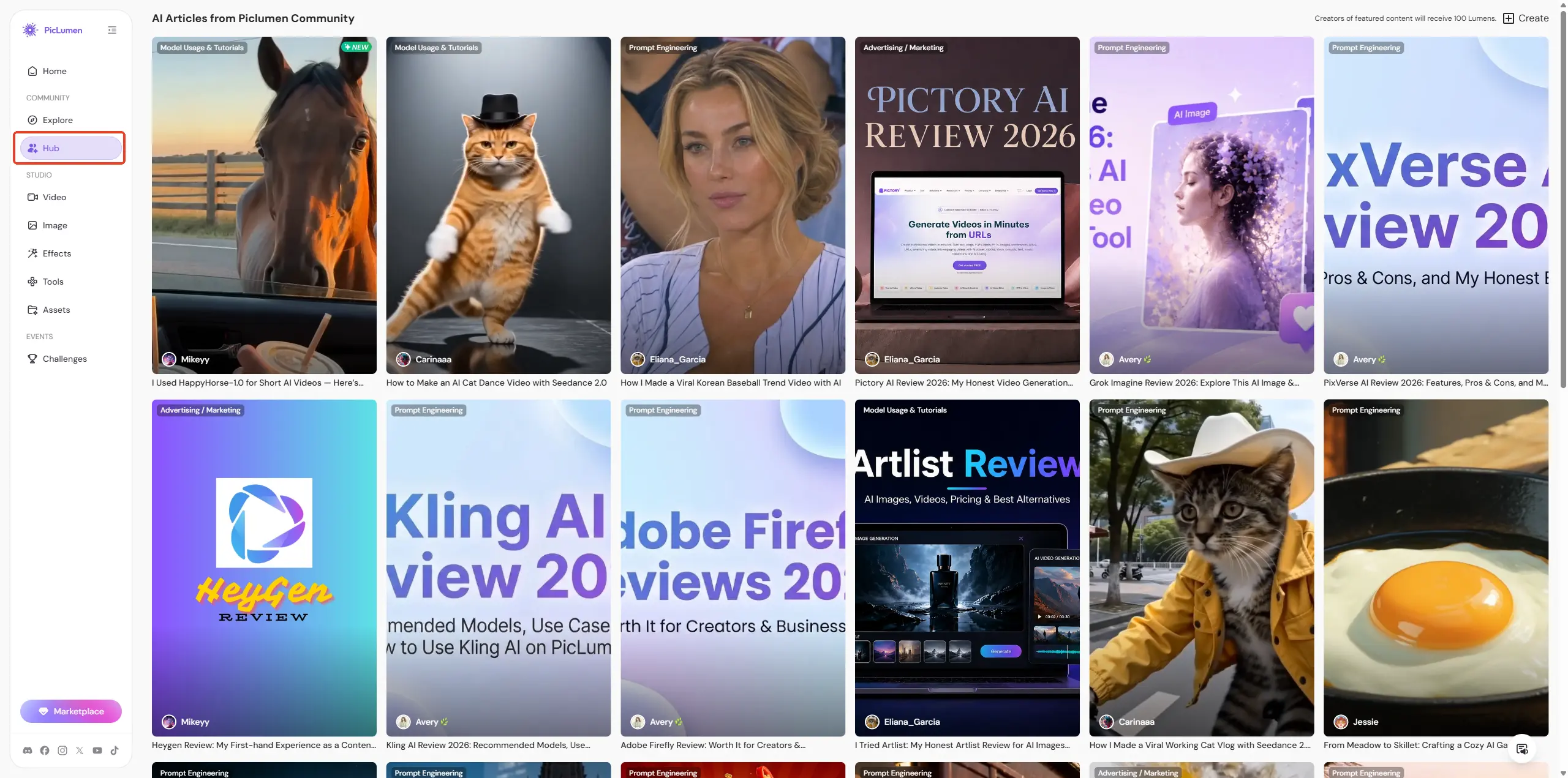Open the Discord social link
Viewport: 1568px width, 778px height.
[28, 750]
